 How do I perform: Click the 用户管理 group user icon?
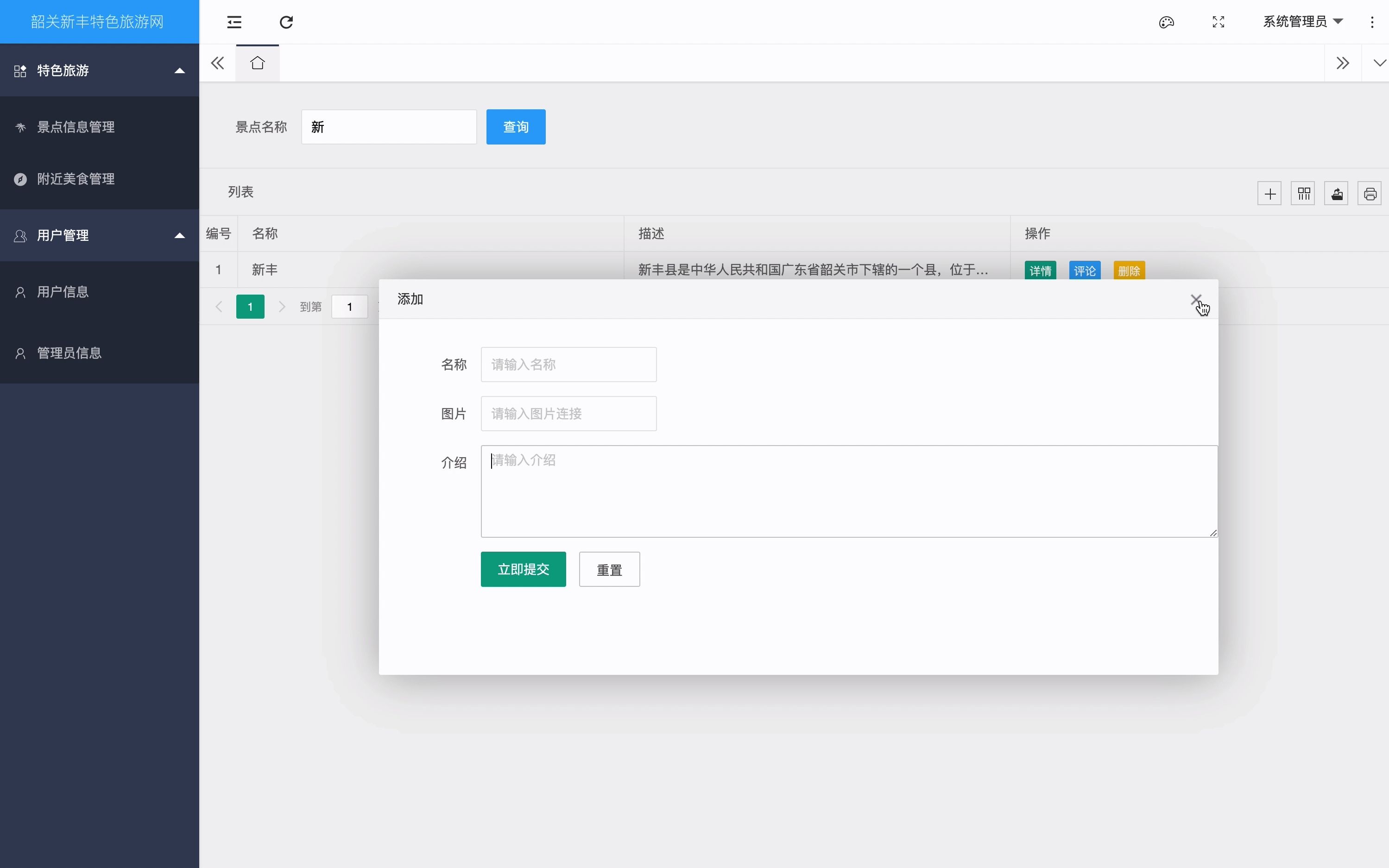point(20,236)
